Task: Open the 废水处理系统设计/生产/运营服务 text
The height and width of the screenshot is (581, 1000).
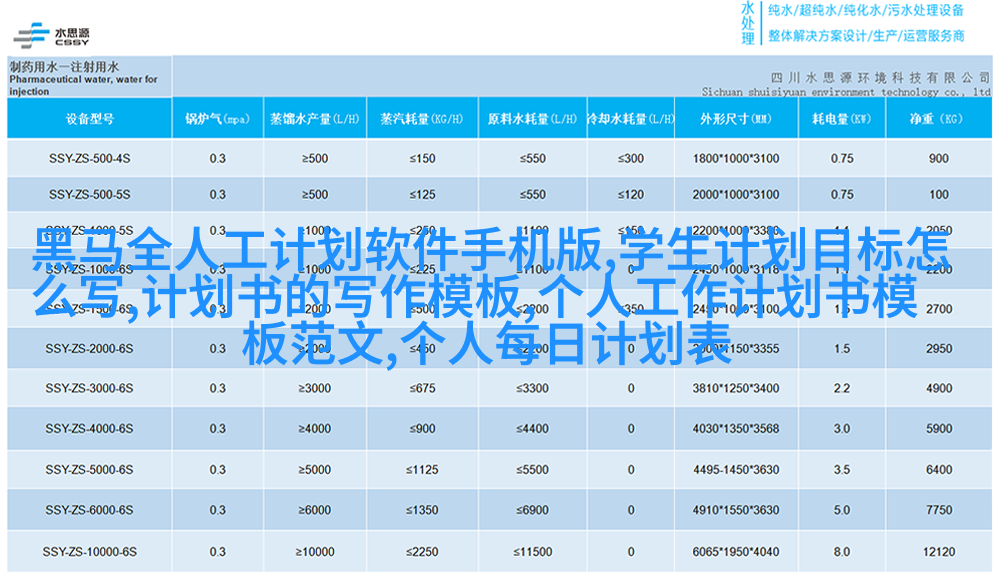Action: (x=865, y=36)
